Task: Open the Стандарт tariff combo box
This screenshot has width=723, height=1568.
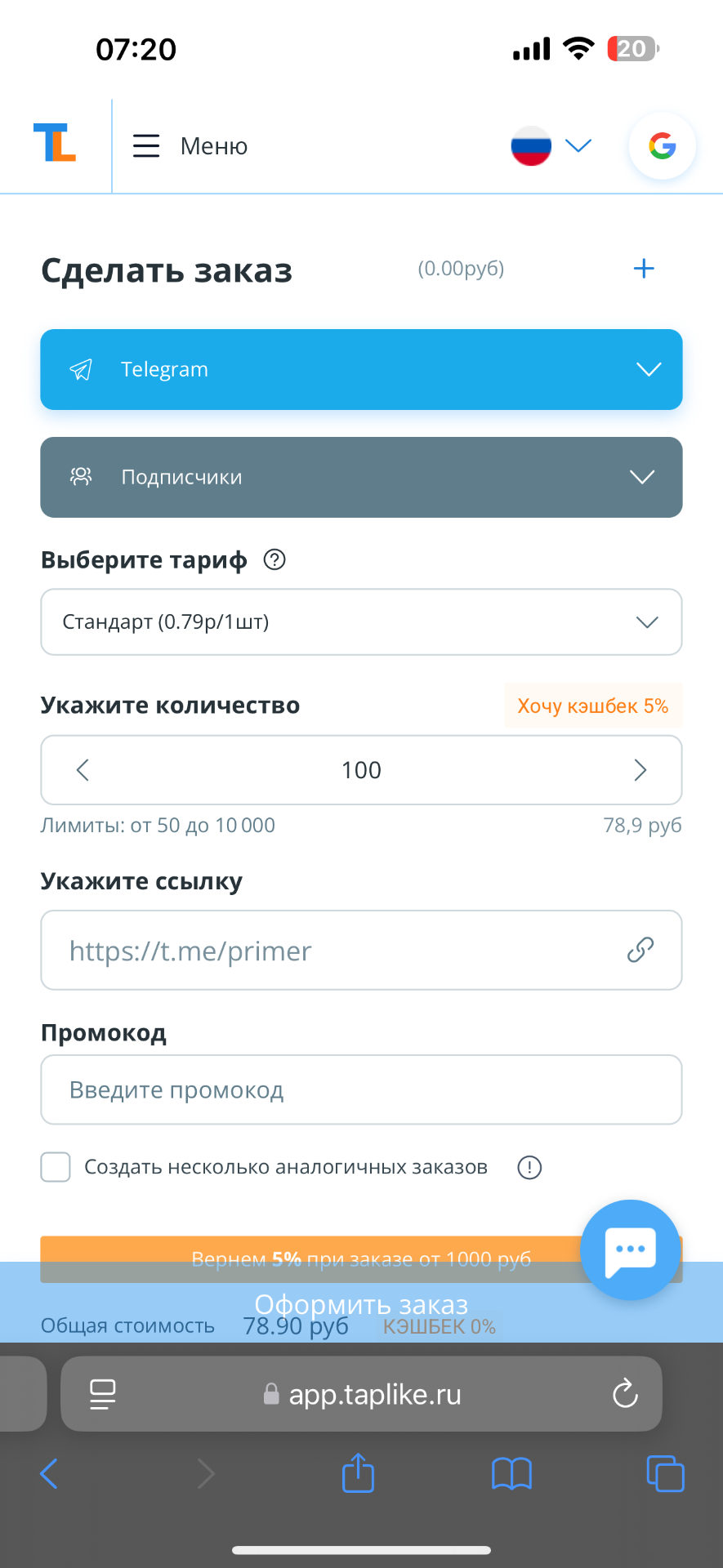Action: click(x=361, y=622)
